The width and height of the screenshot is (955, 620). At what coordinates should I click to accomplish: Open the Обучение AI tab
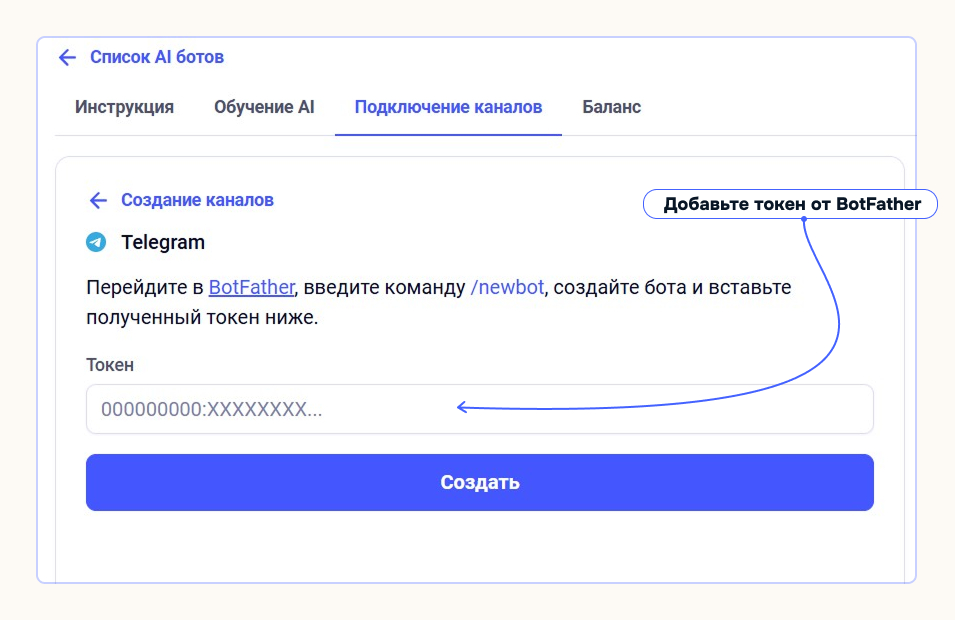pos(264,107)
